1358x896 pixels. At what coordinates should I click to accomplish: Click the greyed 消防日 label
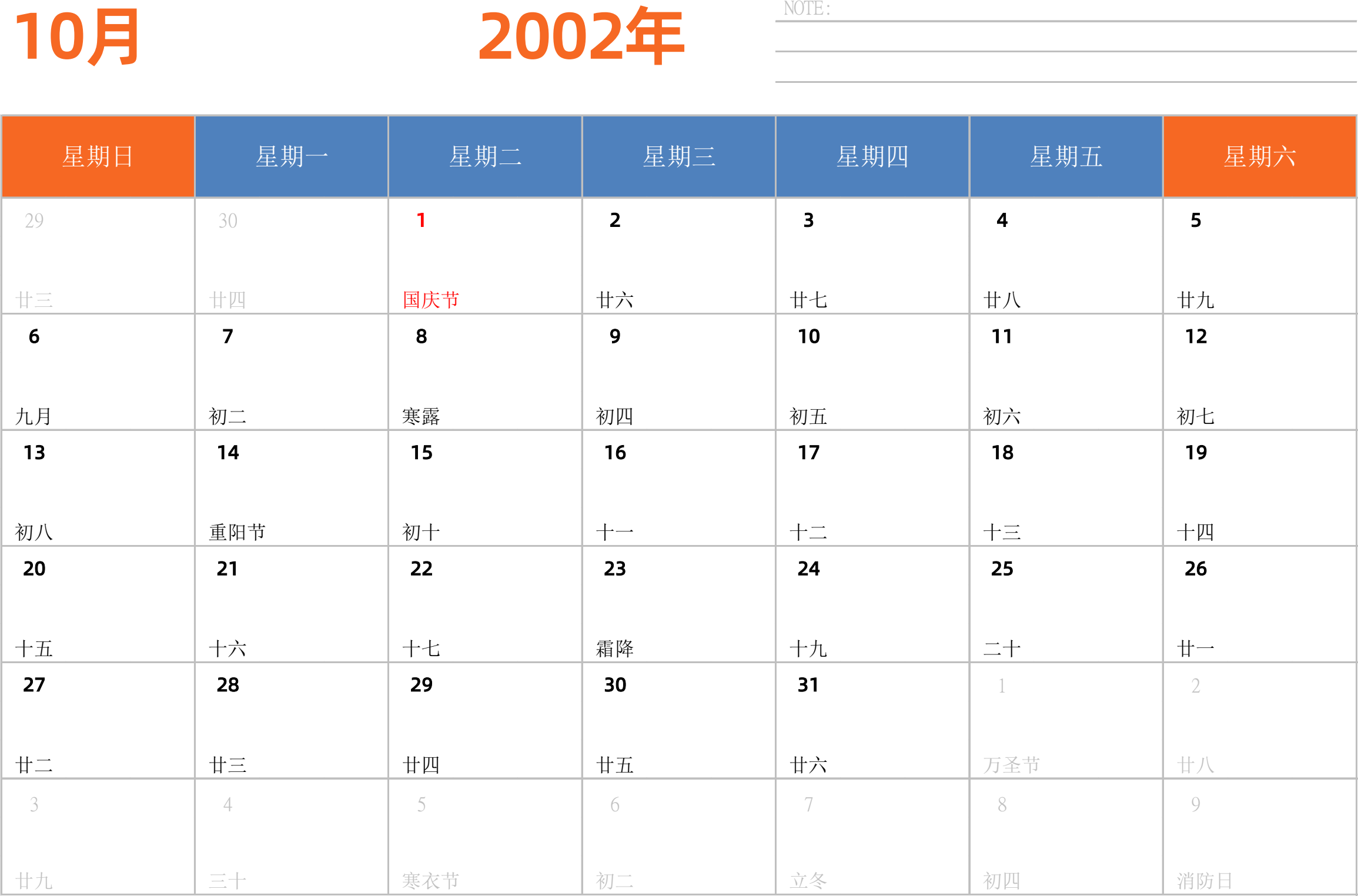[1205, 881]
